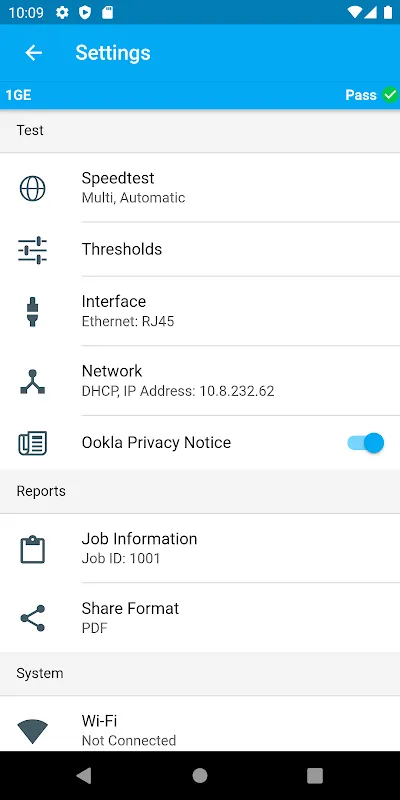Tap the Interface Ethernet plug icon

coord(33,311)
